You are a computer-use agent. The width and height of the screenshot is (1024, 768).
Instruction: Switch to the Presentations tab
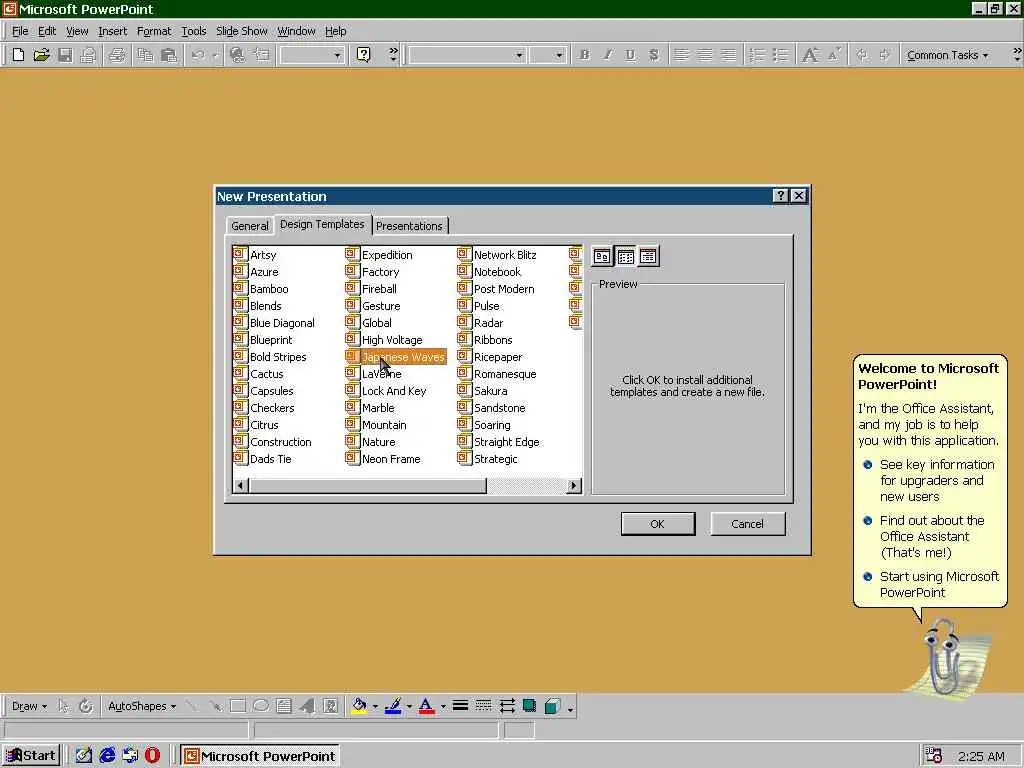409,225
